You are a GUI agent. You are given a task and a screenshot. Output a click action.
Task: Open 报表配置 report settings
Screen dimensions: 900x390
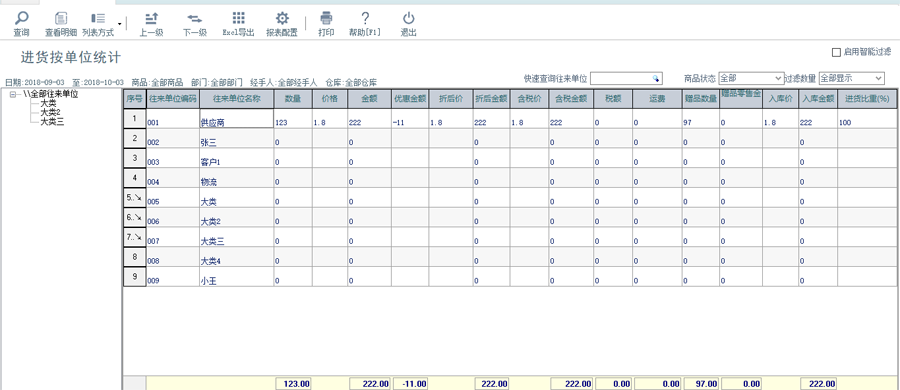282,24
